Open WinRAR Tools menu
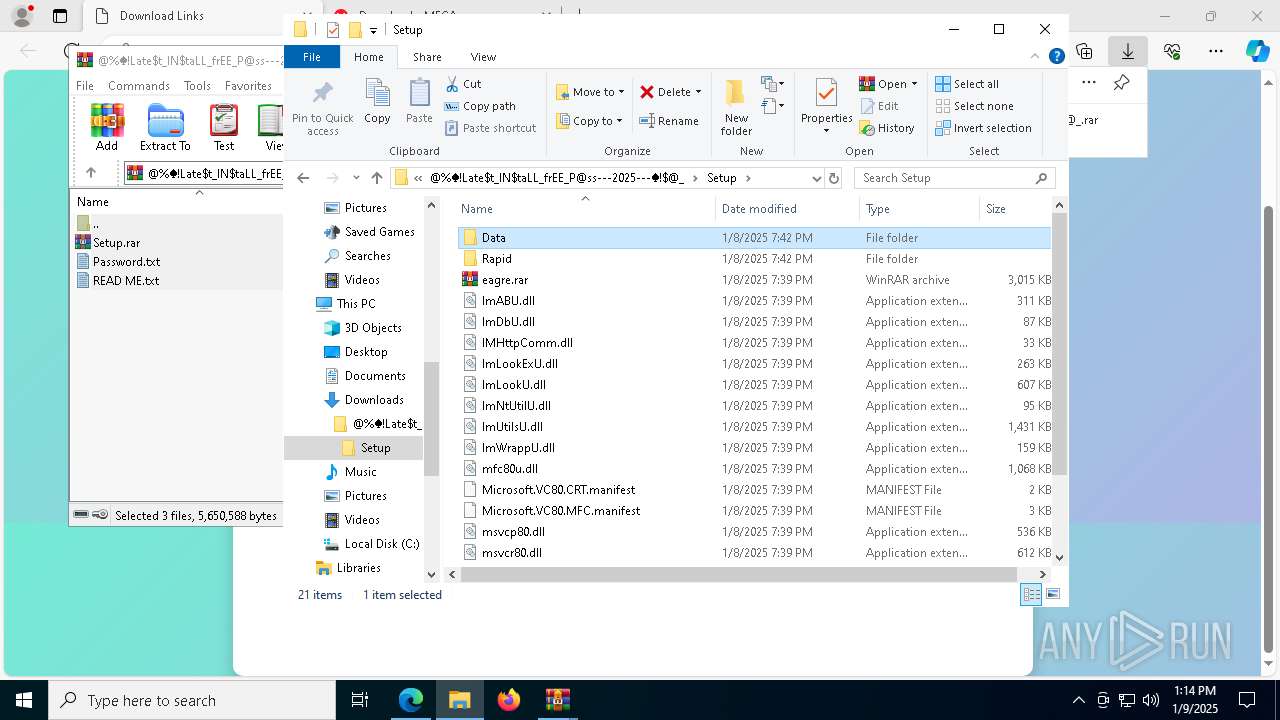1280x720 pixels. 197,86
